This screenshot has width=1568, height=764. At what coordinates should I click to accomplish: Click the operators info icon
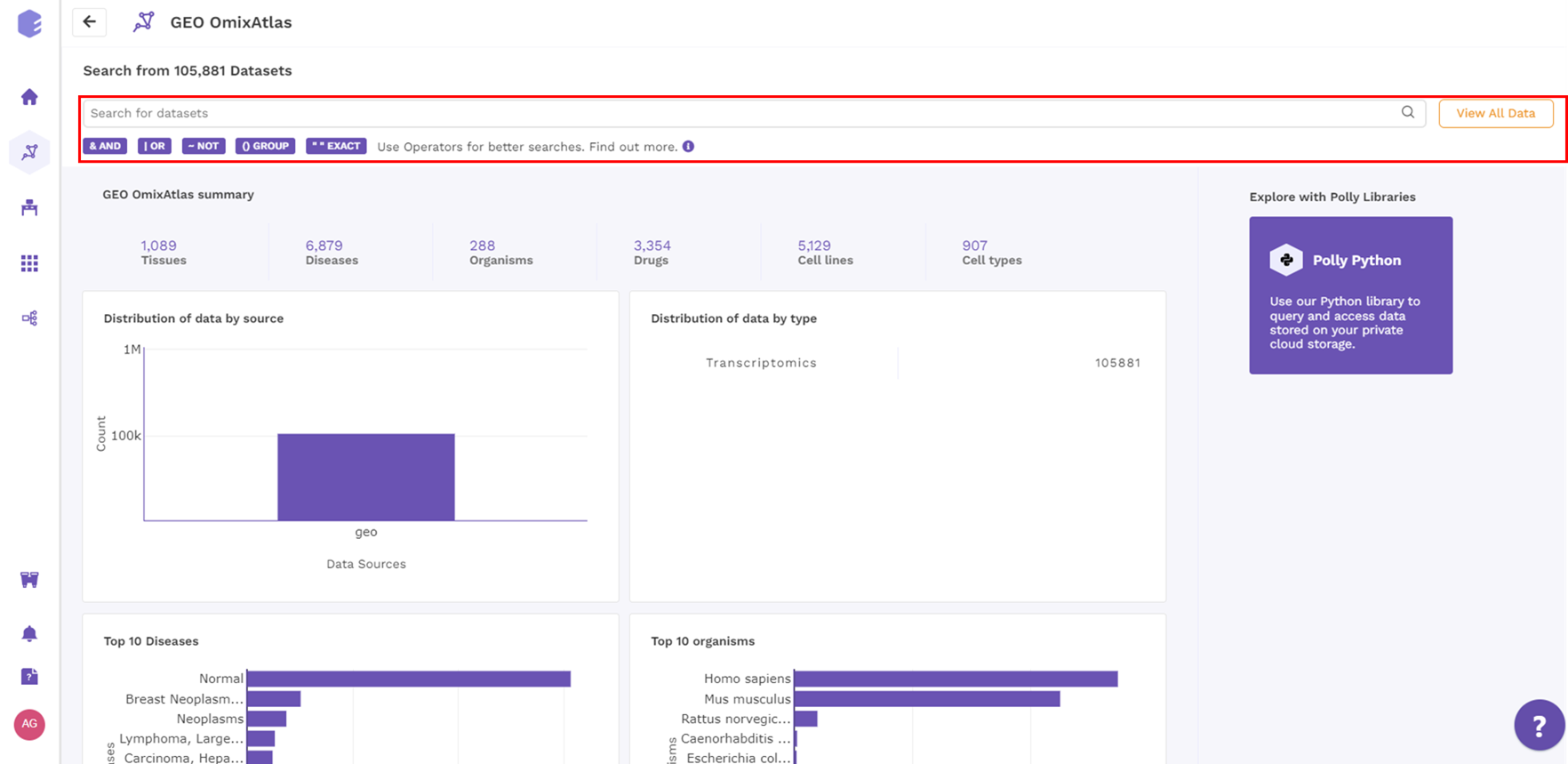click(688, 147)
